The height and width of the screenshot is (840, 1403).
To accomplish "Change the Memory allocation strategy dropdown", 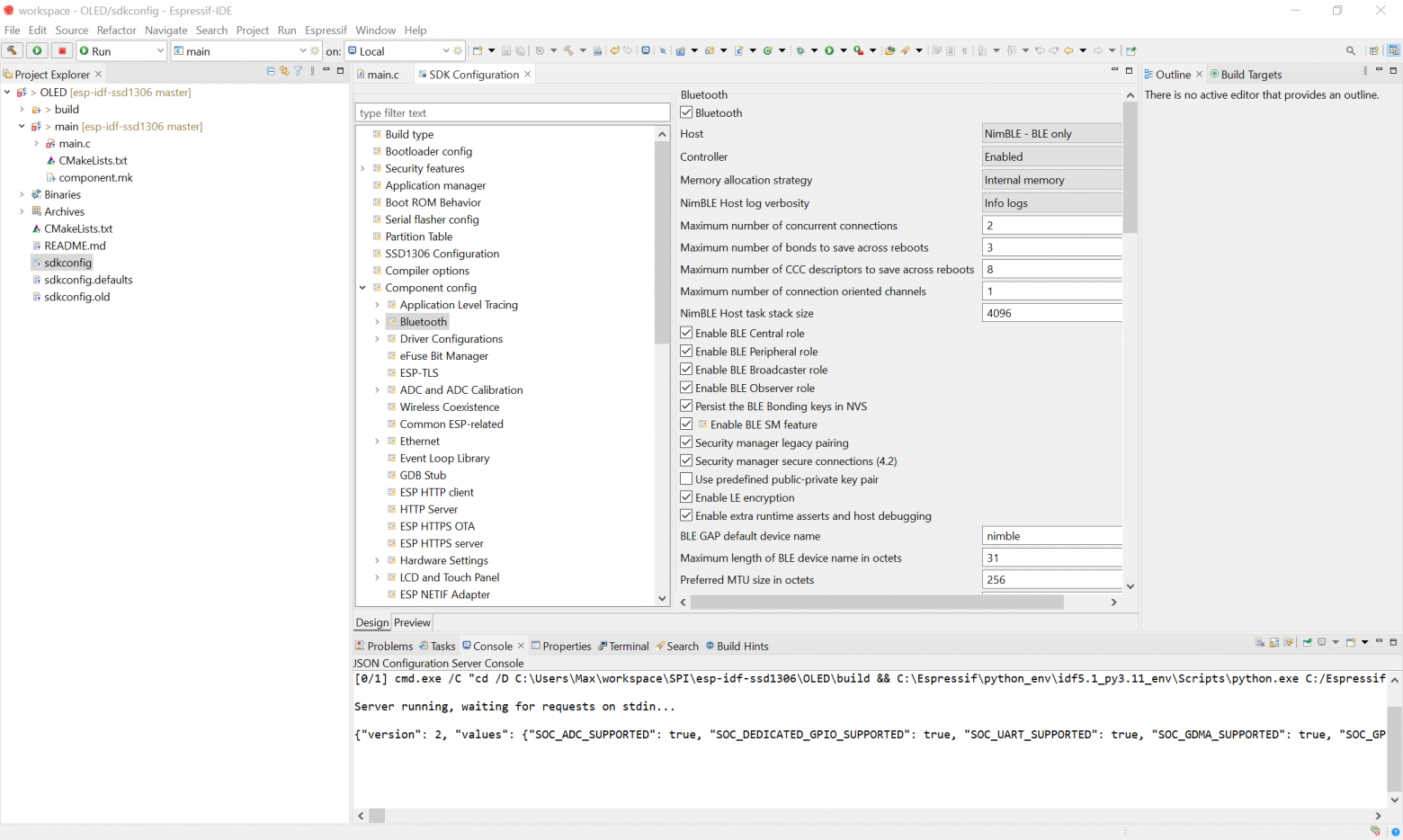I will [x=1051, y=179].
